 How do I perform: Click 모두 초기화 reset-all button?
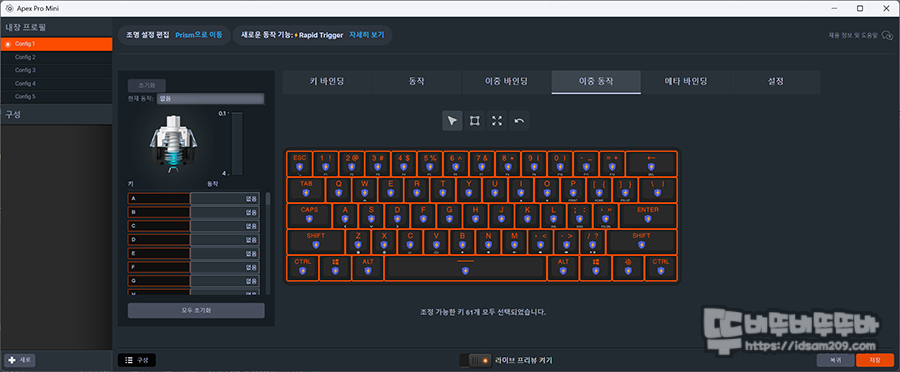(196, 311)
